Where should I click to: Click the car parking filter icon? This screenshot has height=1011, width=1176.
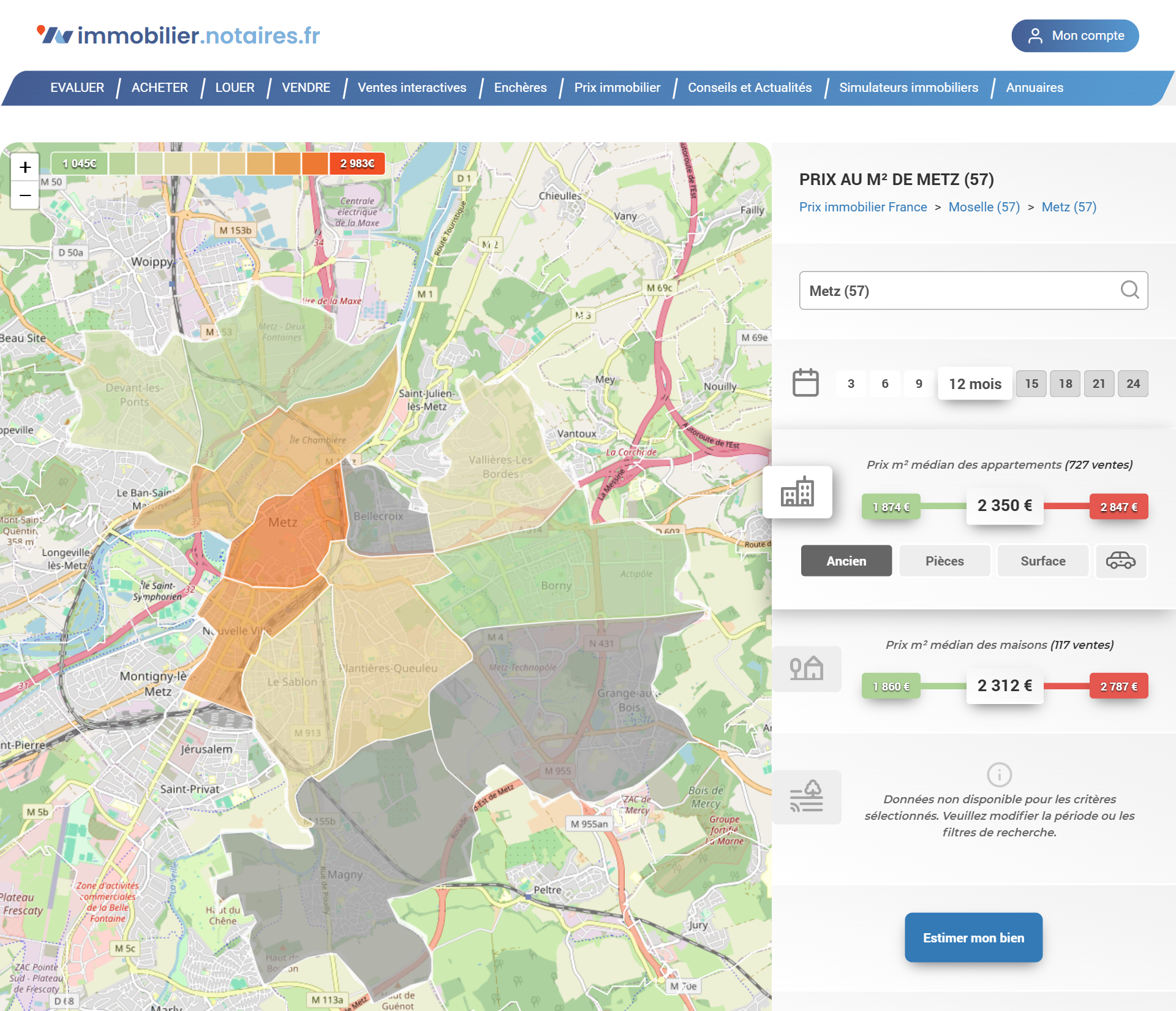pos(1120,561)
